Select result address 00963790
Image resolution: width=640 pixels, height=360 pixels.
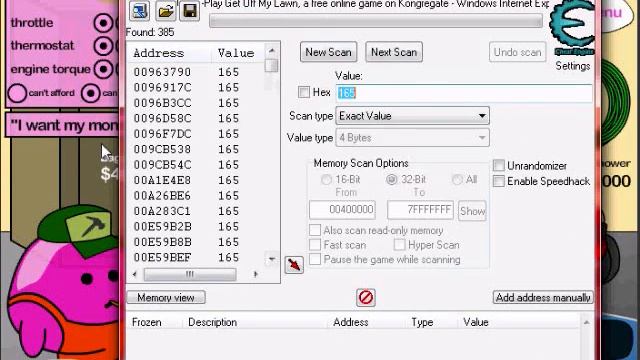(x=162, y=72)
